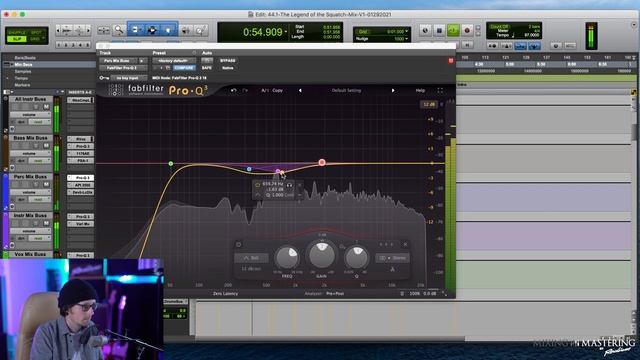640x360 pixels.
Task: Click the transport Record button
Action: tap(467, 30)
